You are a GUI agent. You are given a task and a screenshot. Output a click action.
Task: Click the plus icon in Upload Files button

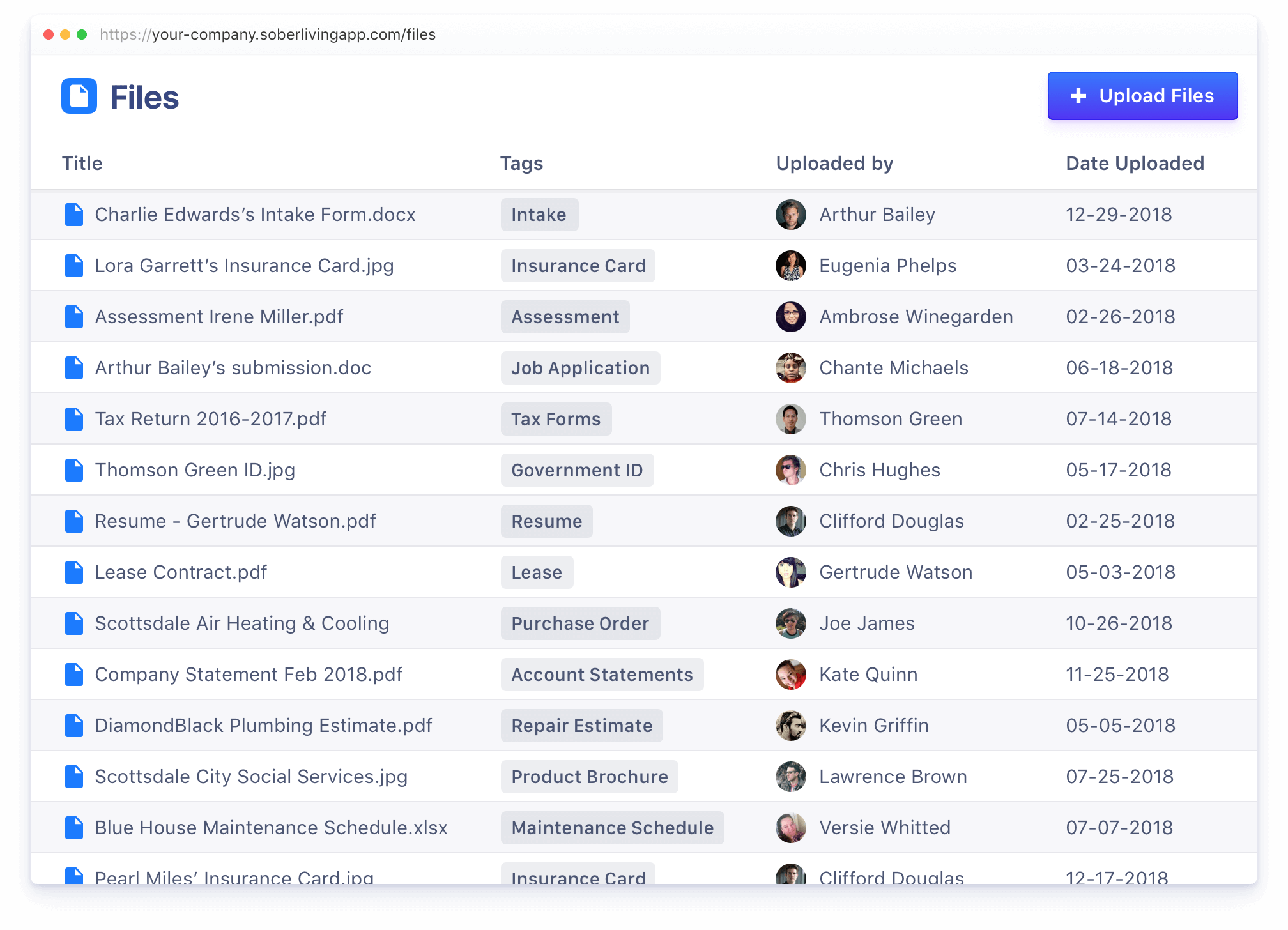click(x=1078, y=96)
